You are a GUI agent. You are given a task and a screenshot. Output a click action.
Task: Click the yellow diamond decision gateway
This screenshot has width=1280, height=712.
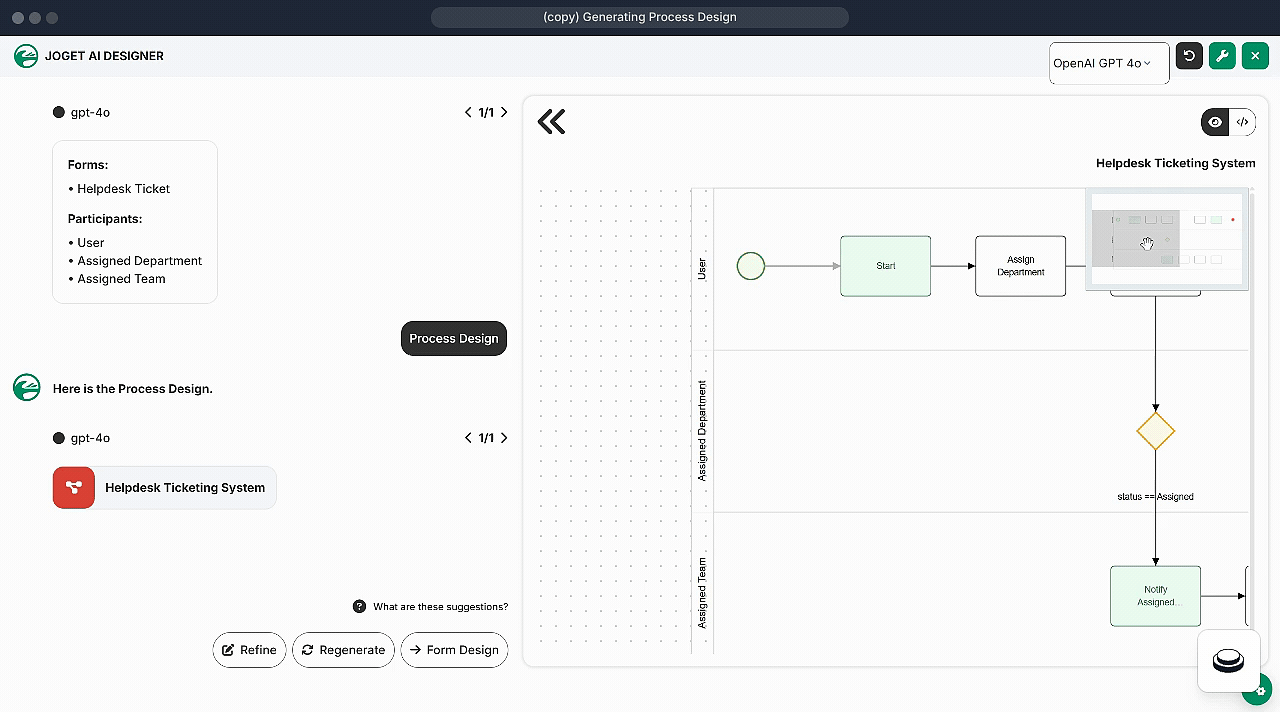pyautogui.click(x=1155, y=431)
